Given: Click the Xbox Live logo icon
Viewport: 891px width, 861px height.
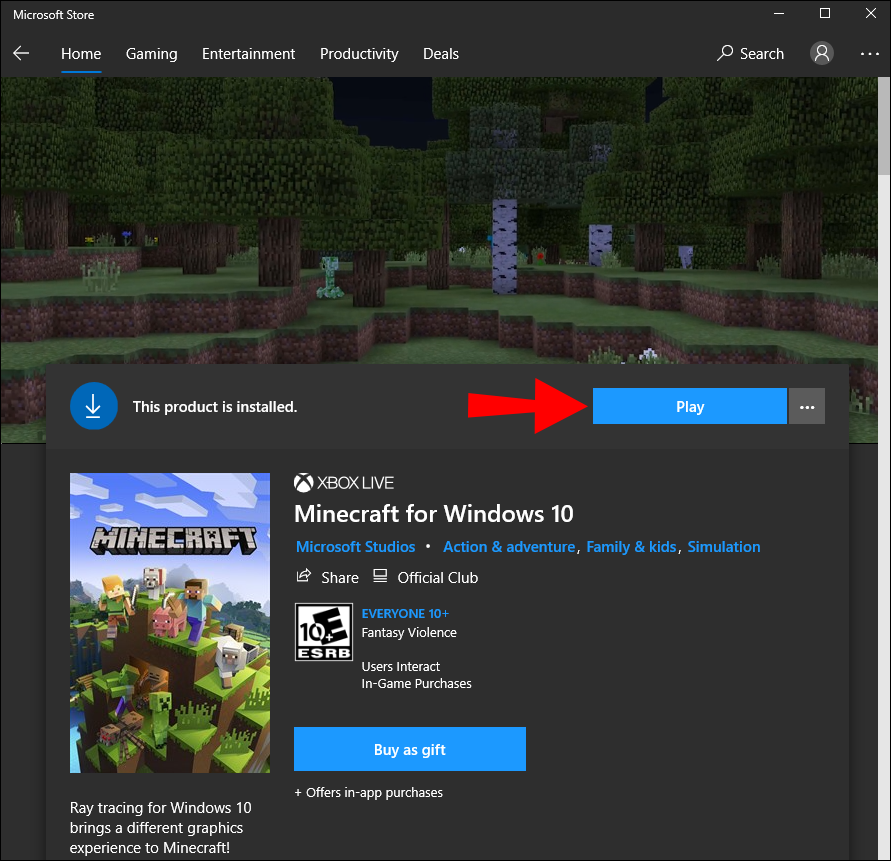Looking at the screenshot, I should click(304, 483).
